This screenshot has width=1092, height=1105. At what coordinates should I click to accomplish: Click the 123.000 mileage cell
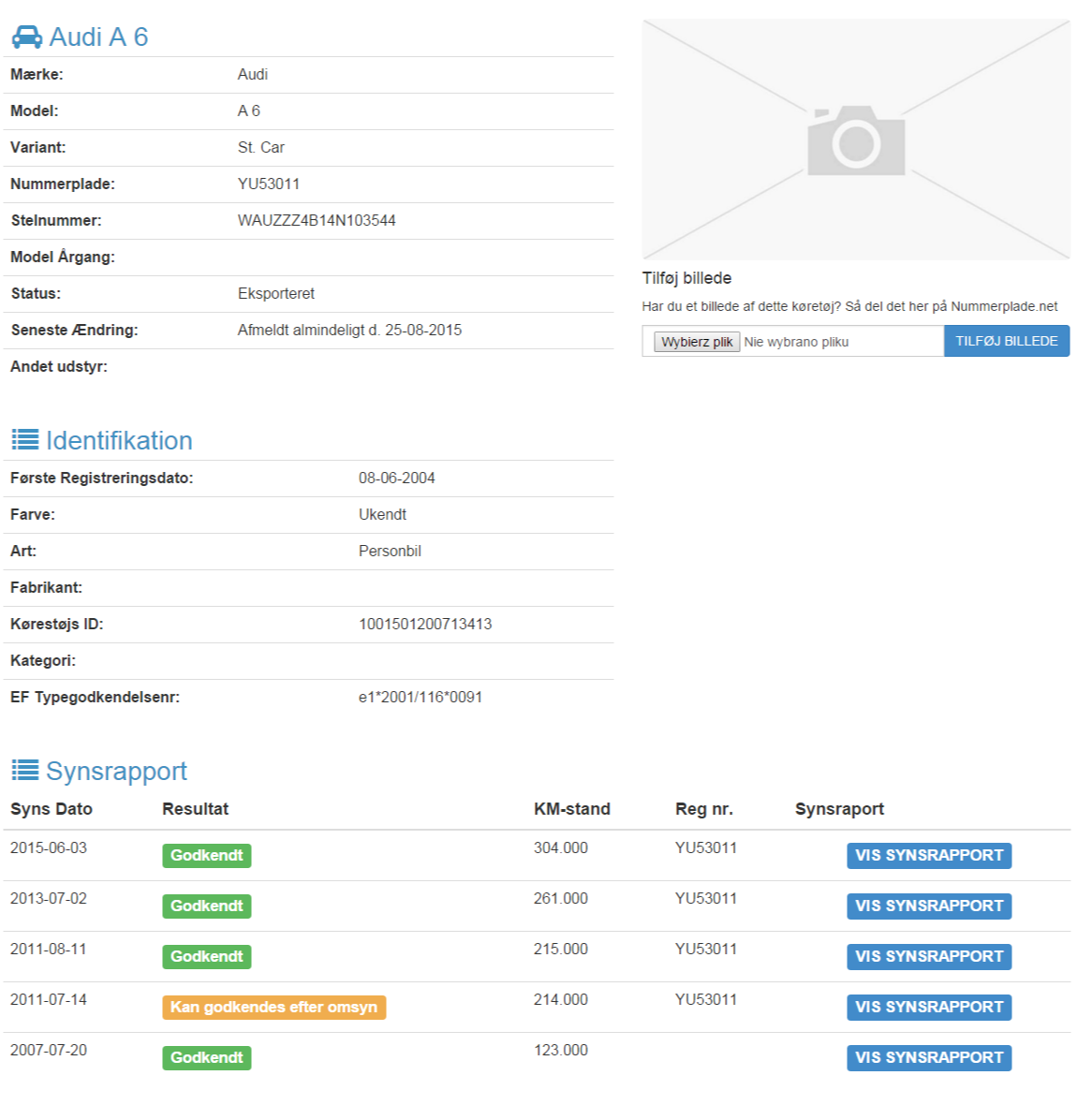click(560, 1051)
